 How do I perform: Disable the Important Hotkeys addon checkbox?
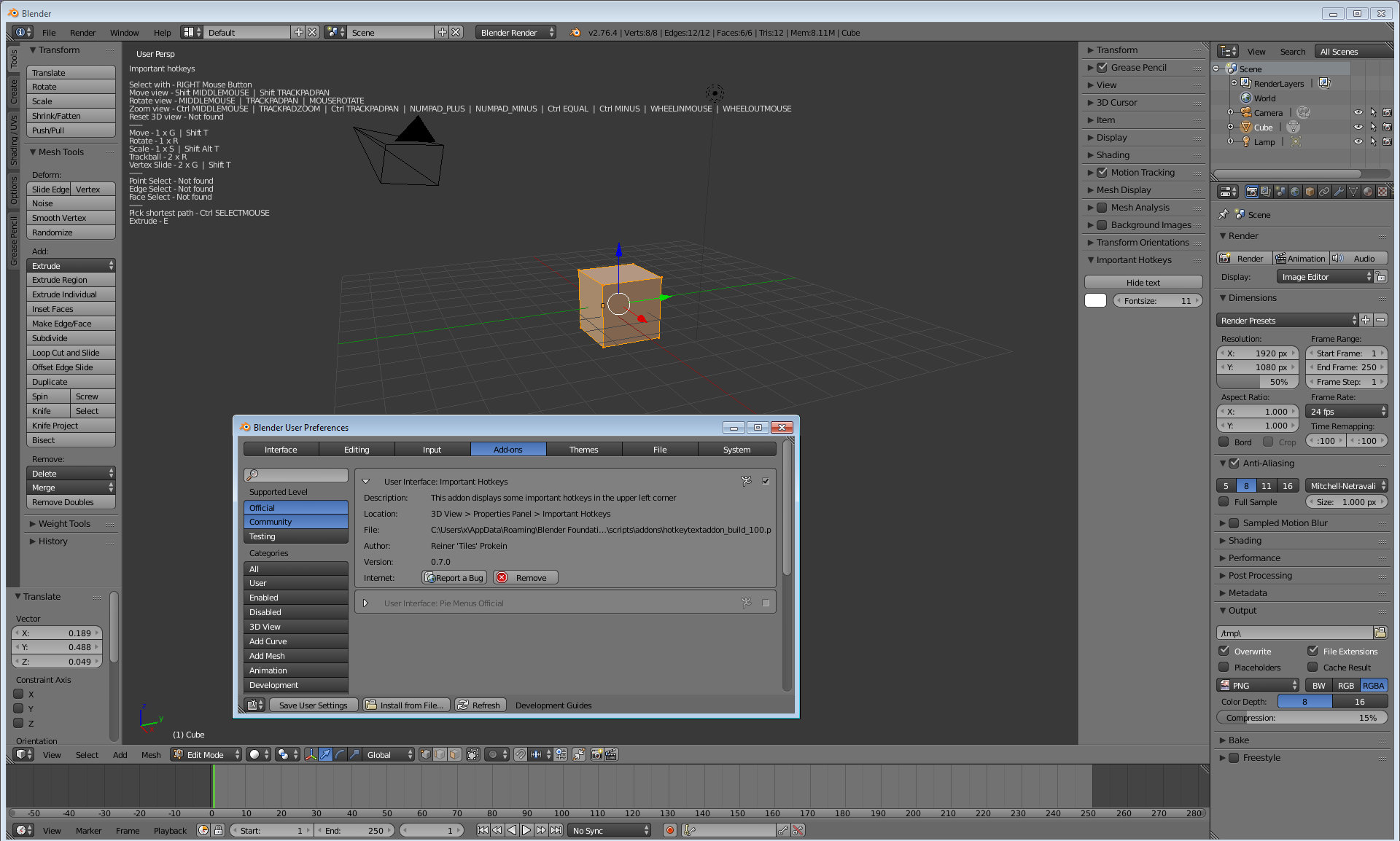point(766,481)
